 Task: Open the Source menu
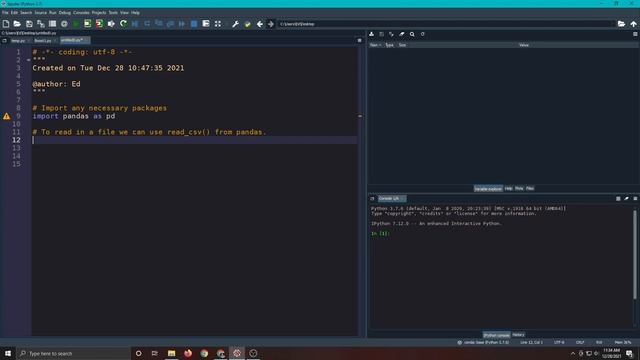pos(40,13)
